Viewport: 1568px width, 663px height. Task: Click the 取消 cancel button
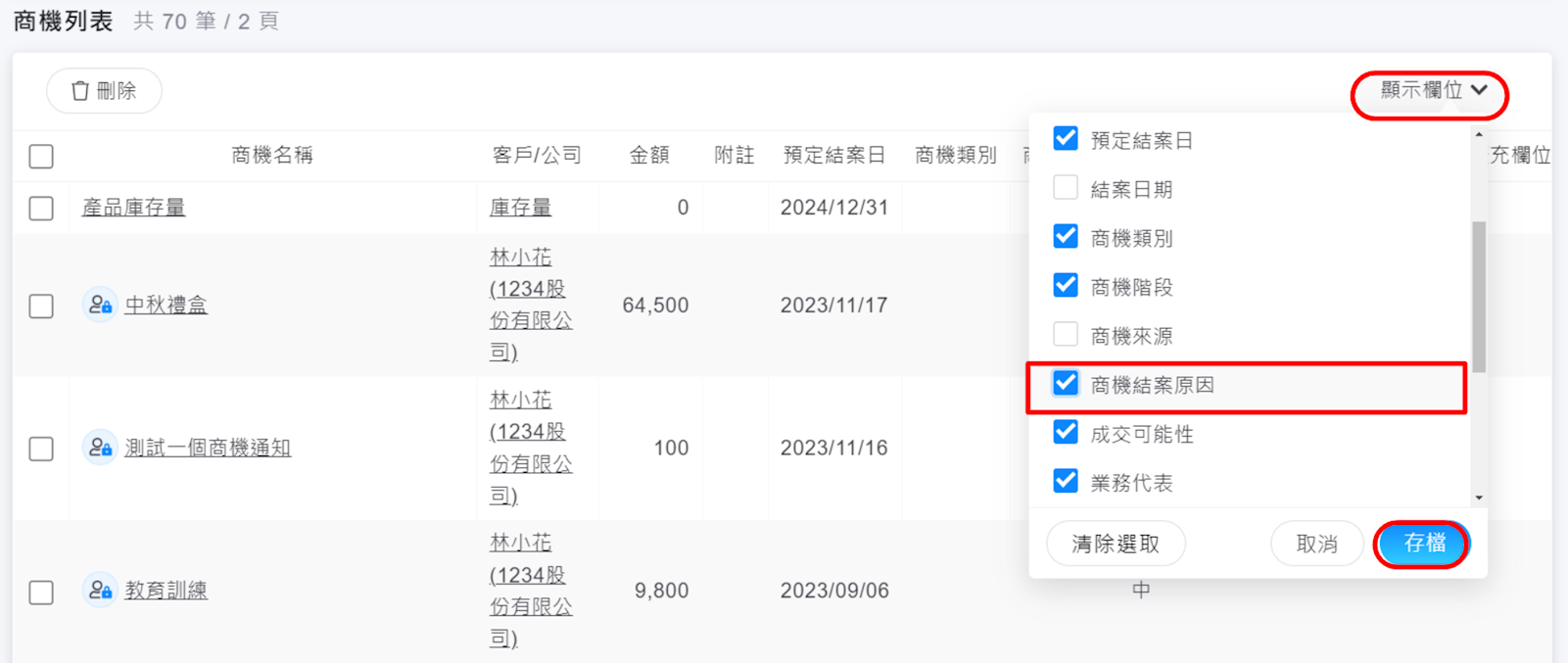(x=1316, y=544)
